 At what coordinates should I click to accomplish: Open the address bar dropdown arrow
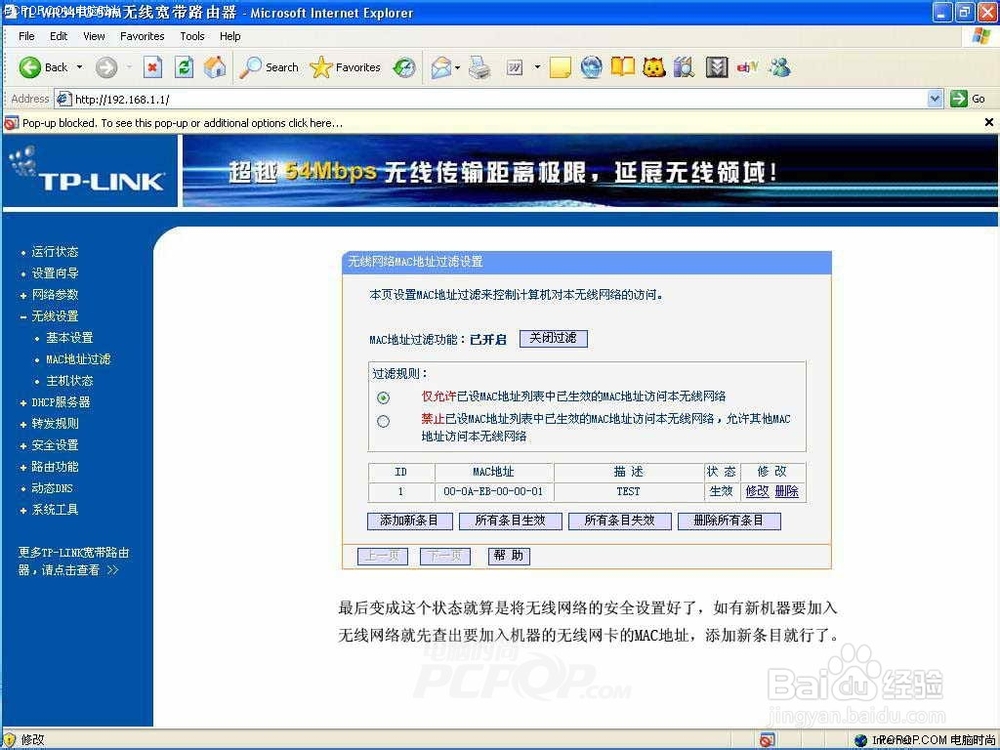[935, 99]
